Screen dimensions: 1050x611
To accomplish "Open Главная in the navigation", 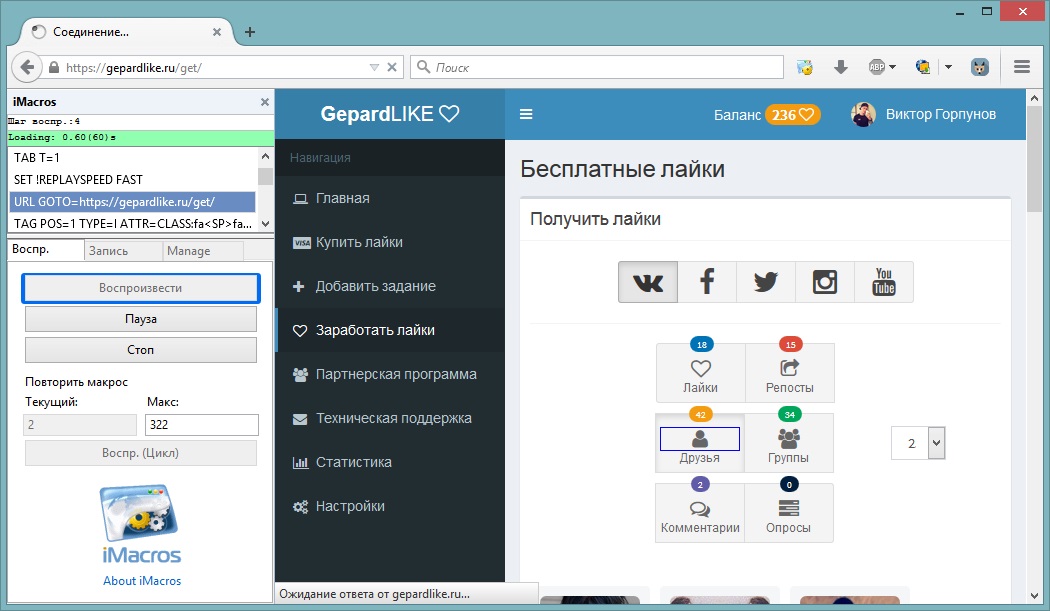I will pos(390,198).
